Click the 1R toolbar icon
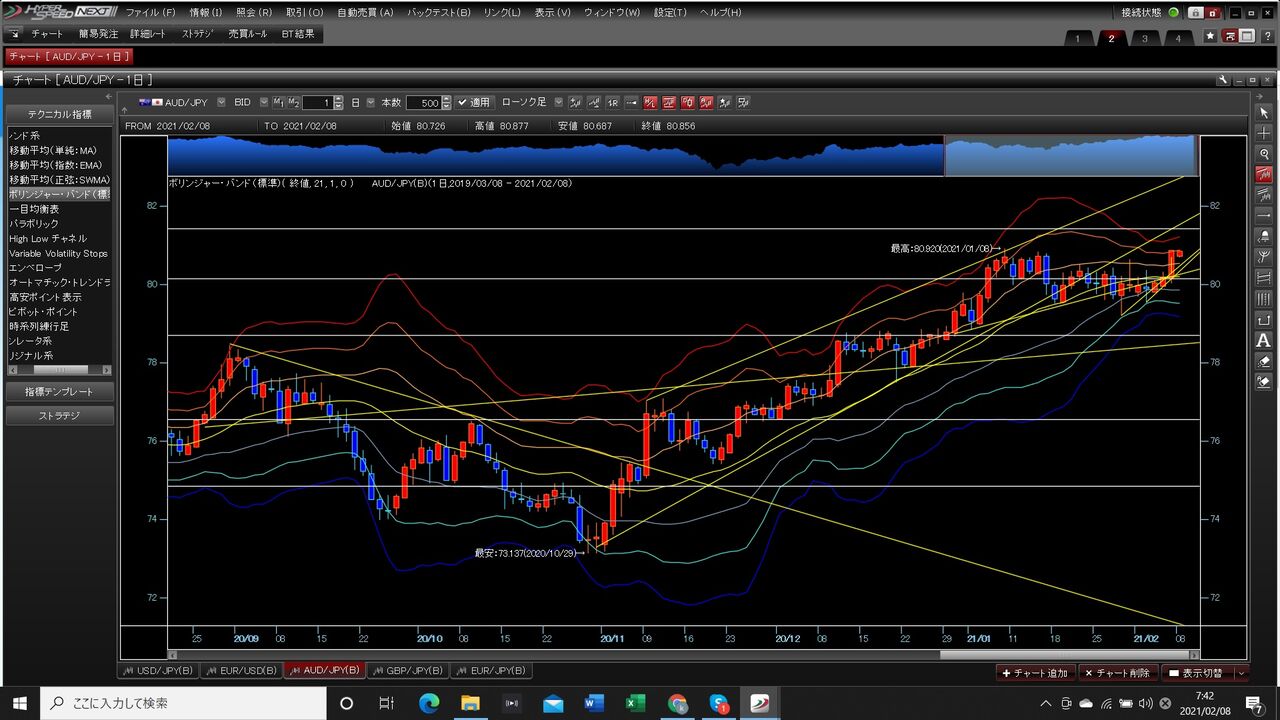Image resolution: width=1280 pixels, height=720 pixels. 613,102
